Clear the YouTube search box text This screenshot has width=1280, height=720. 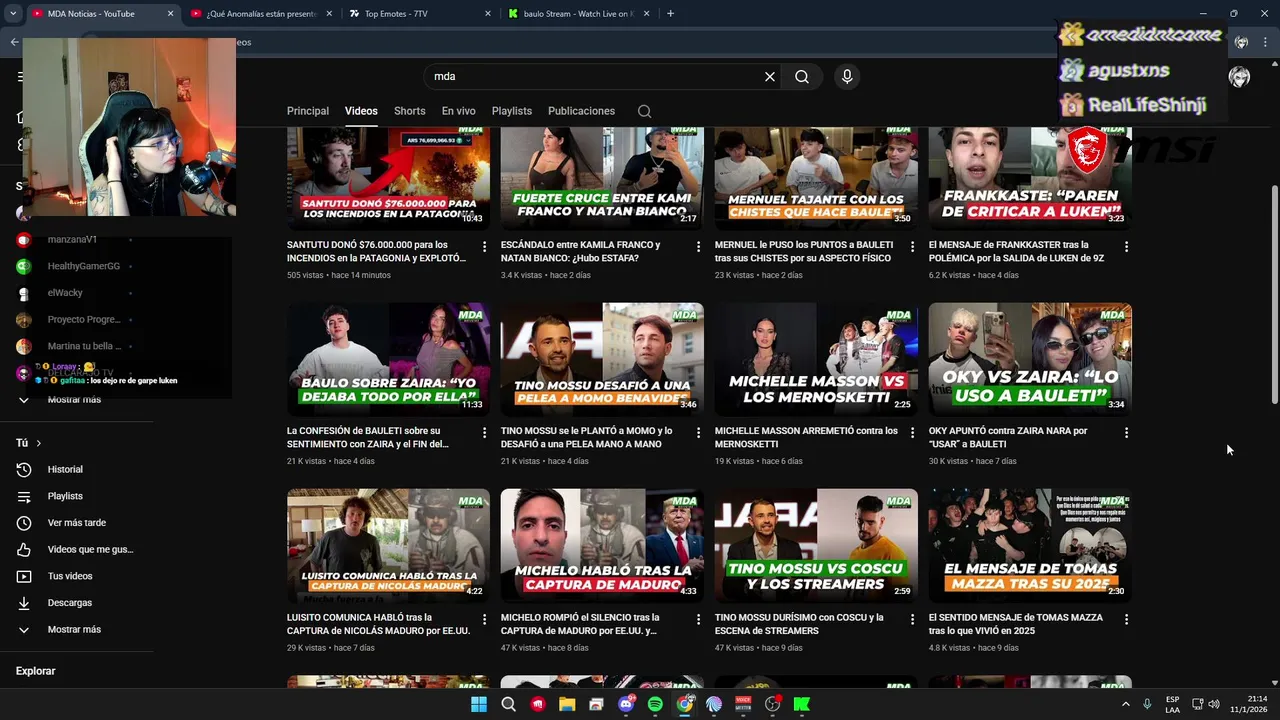[770, 76]
